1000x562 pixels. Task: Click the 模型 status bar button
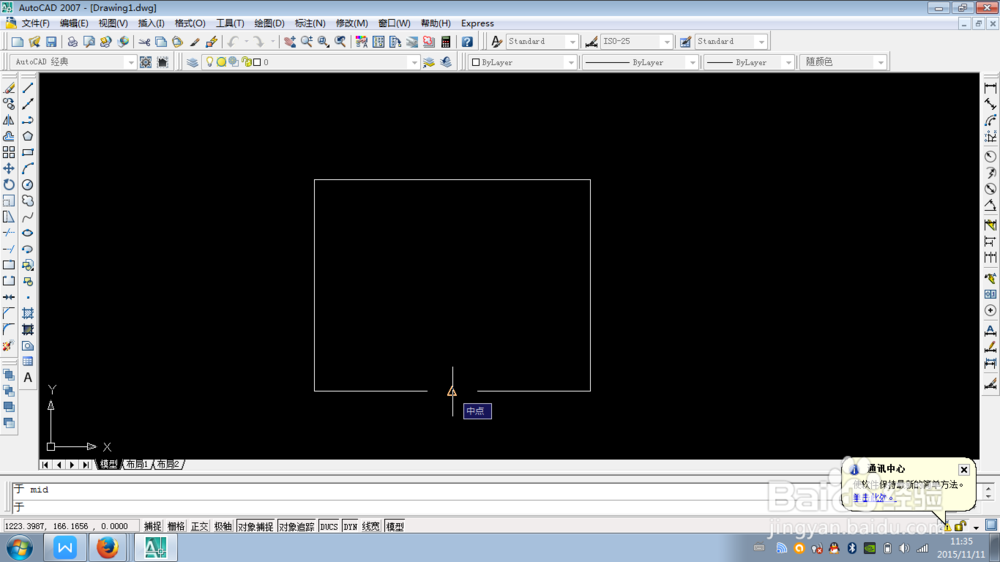click(395, 526)
